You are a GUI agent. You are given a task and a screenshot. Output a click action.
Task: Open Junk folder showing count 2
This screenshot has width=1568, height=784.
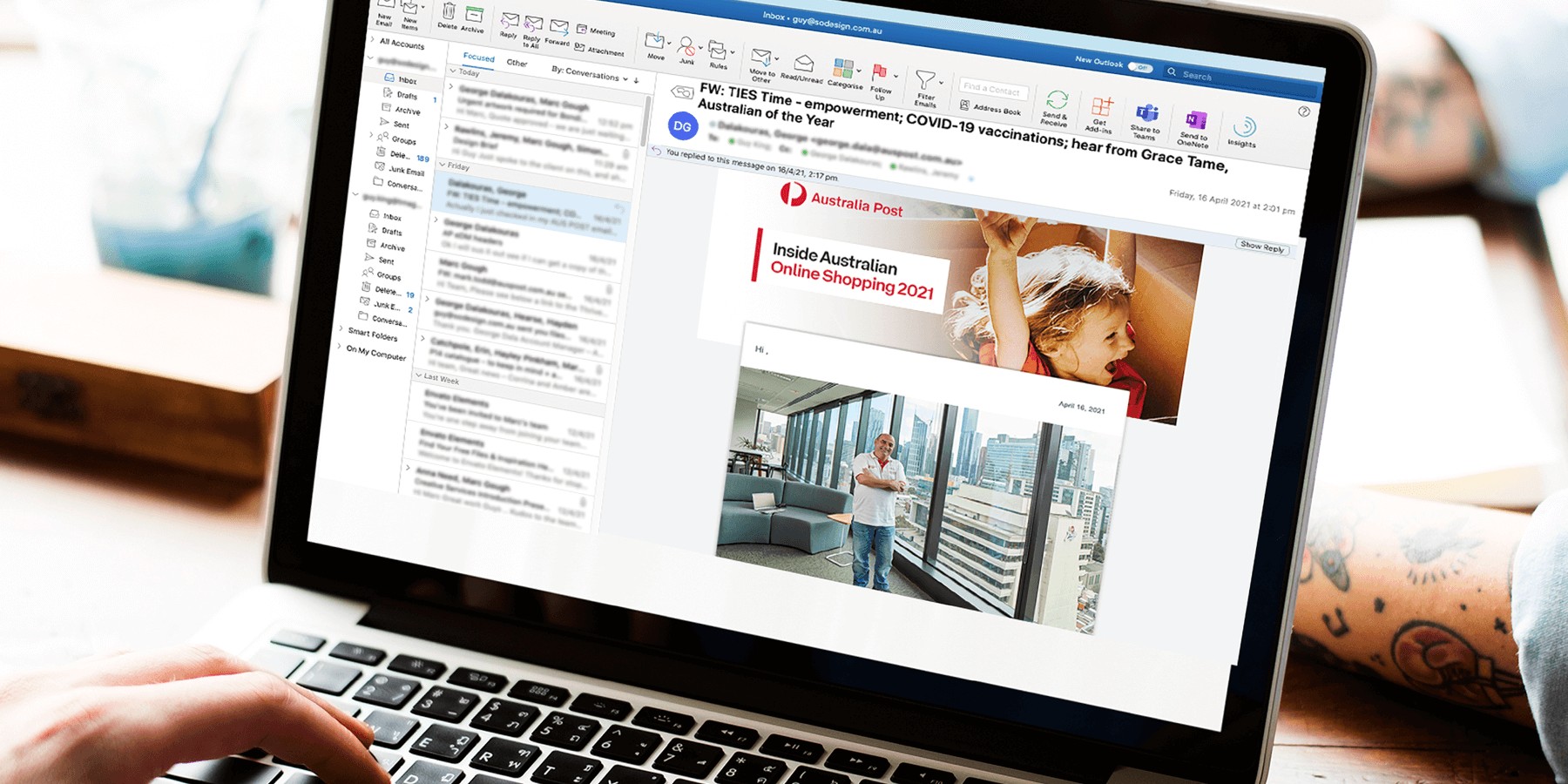click(387, 306)
